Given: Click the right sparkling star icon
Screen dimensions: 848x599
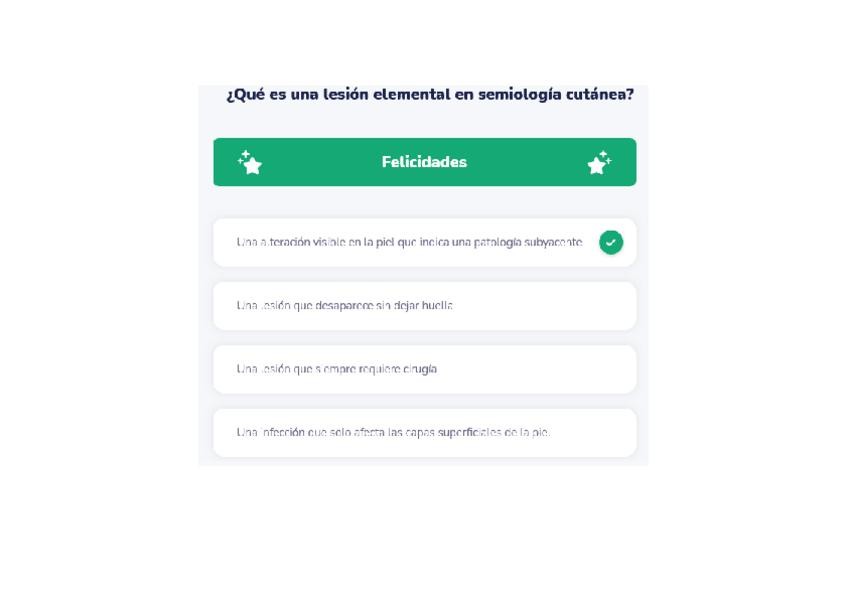Looking at the screenshot, I should point(599,162).
